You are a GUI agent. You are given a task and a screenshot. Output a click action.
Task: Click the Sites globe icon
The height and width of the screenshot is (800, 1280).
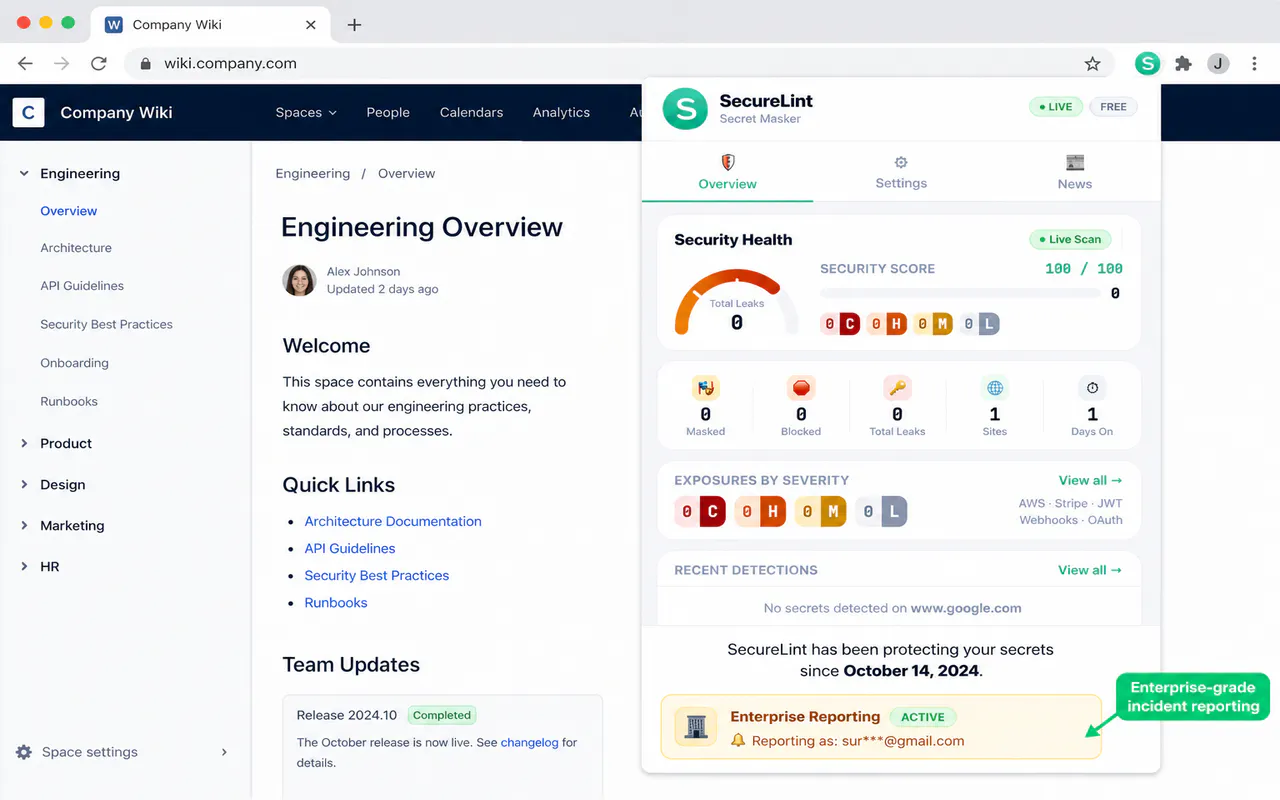click(x=995, y=388)
